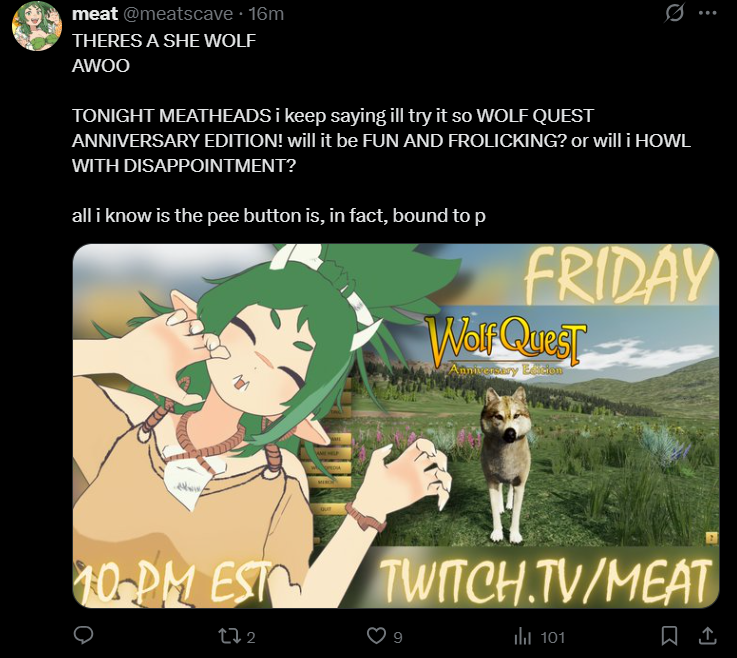
Task: Click the TWITCH.TV/MEAT text in the image
Action: tap(545, 582)
